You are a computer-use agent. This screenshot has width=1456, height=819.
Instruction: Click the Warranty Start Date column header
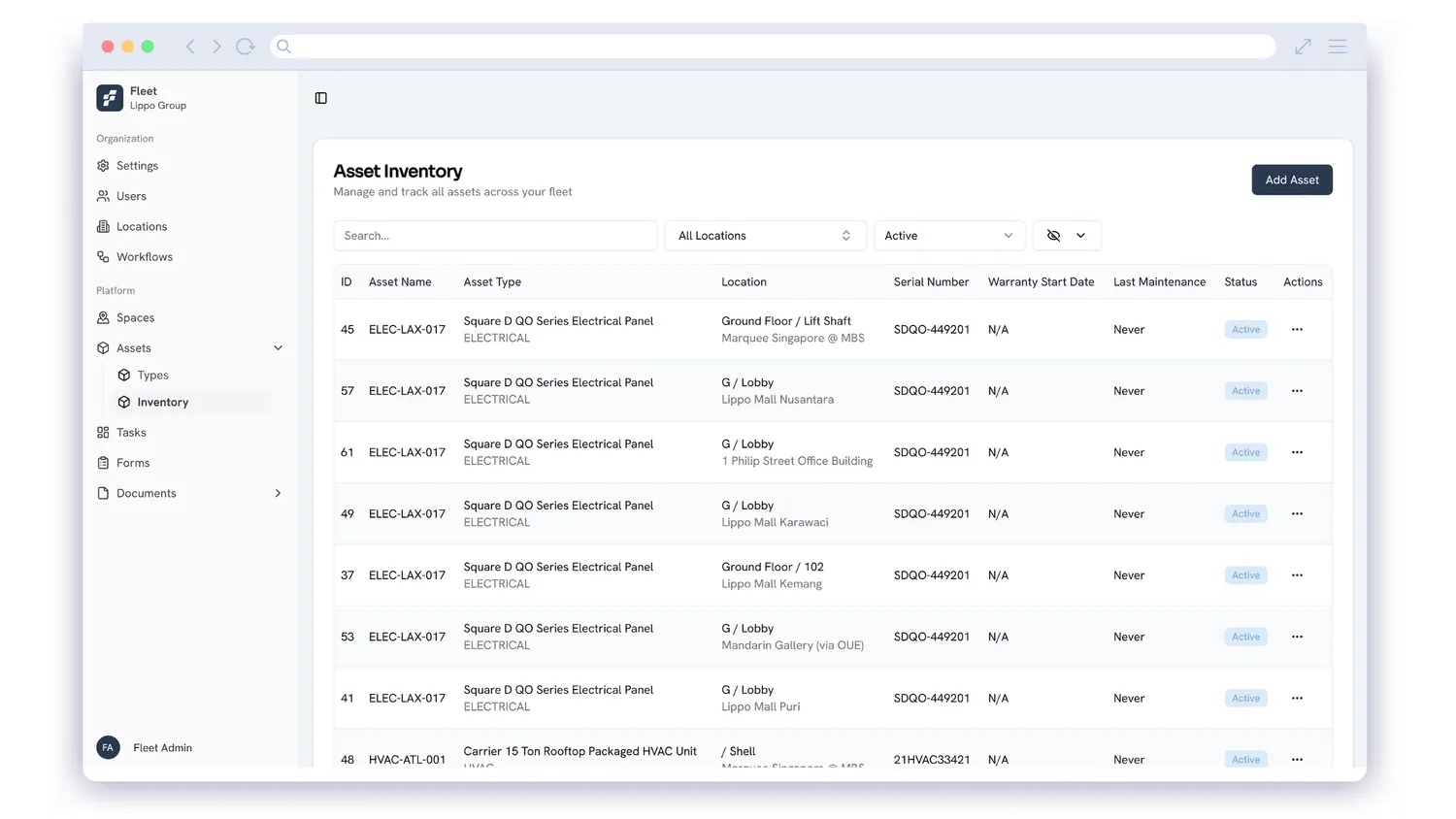click(x=1041, y=282)
